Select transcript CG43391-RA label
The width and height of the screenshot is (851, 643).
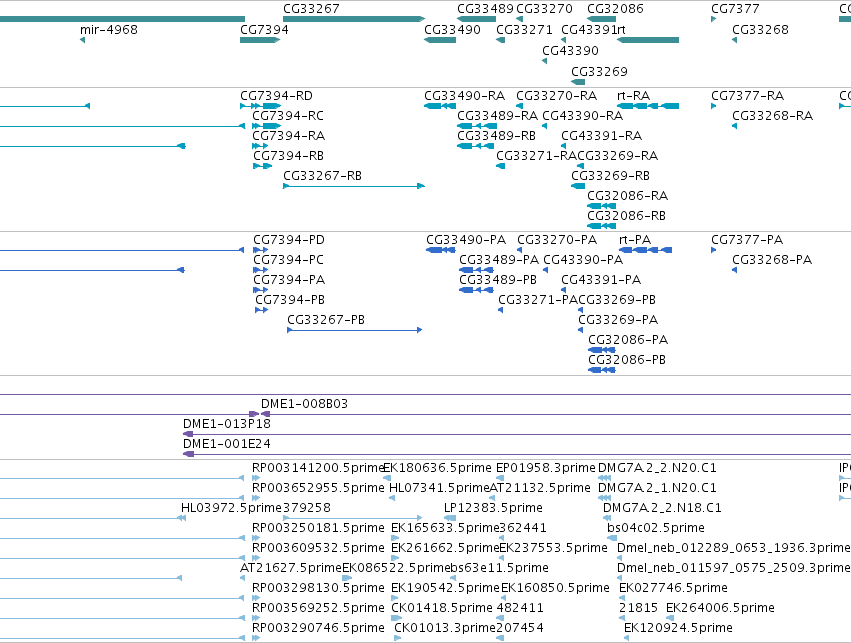602,136
